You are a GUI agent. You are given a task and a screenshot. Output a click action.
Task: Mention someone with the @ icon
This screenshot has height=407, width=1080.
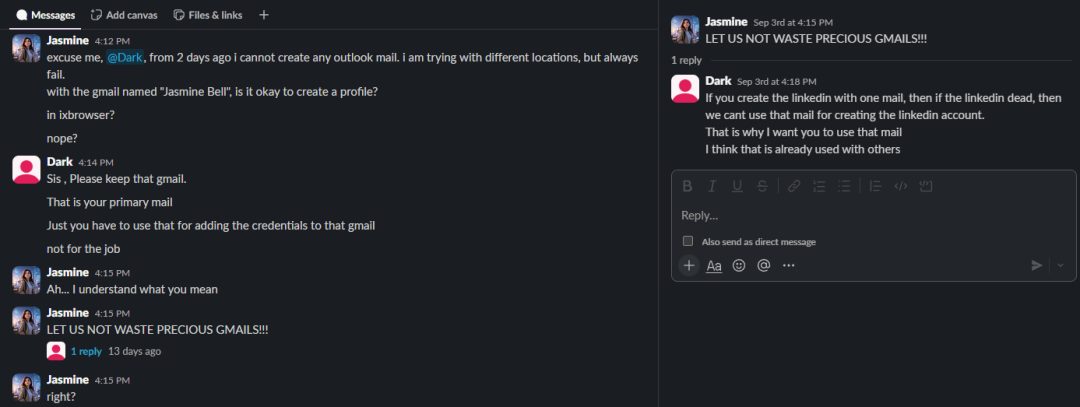click(763, 265)
